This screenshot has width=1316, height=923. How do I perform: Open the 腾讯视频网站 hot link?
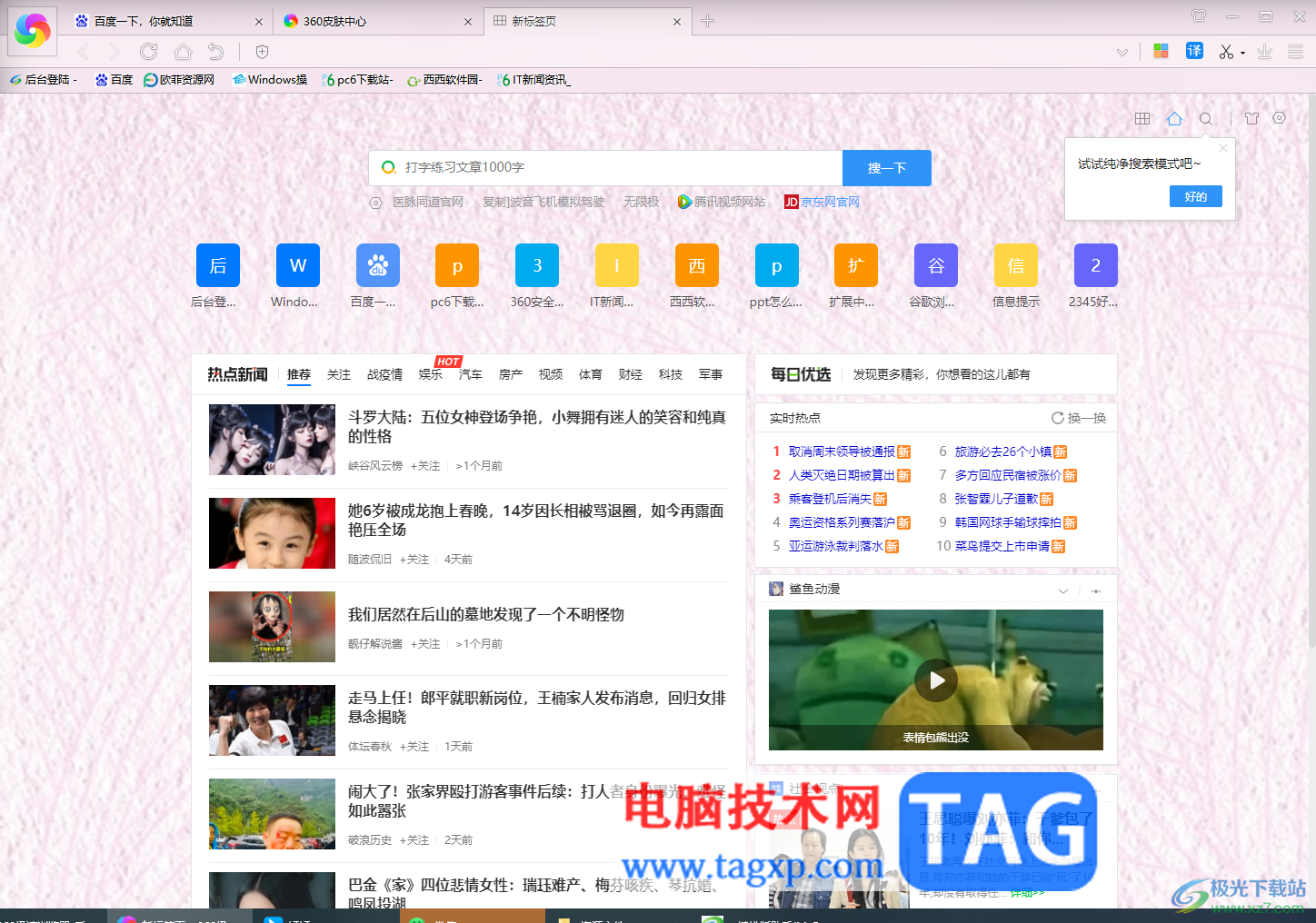tap(722, 202)
